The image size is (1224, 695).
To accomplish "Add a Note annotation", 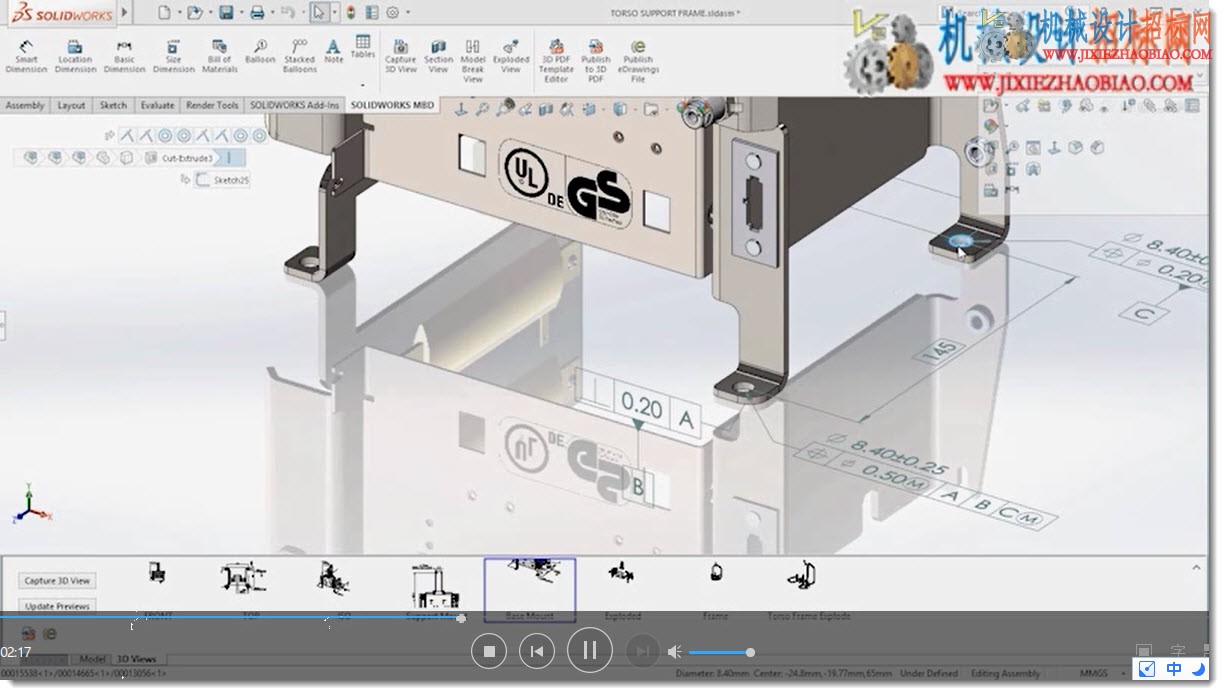I will [333, 52].
